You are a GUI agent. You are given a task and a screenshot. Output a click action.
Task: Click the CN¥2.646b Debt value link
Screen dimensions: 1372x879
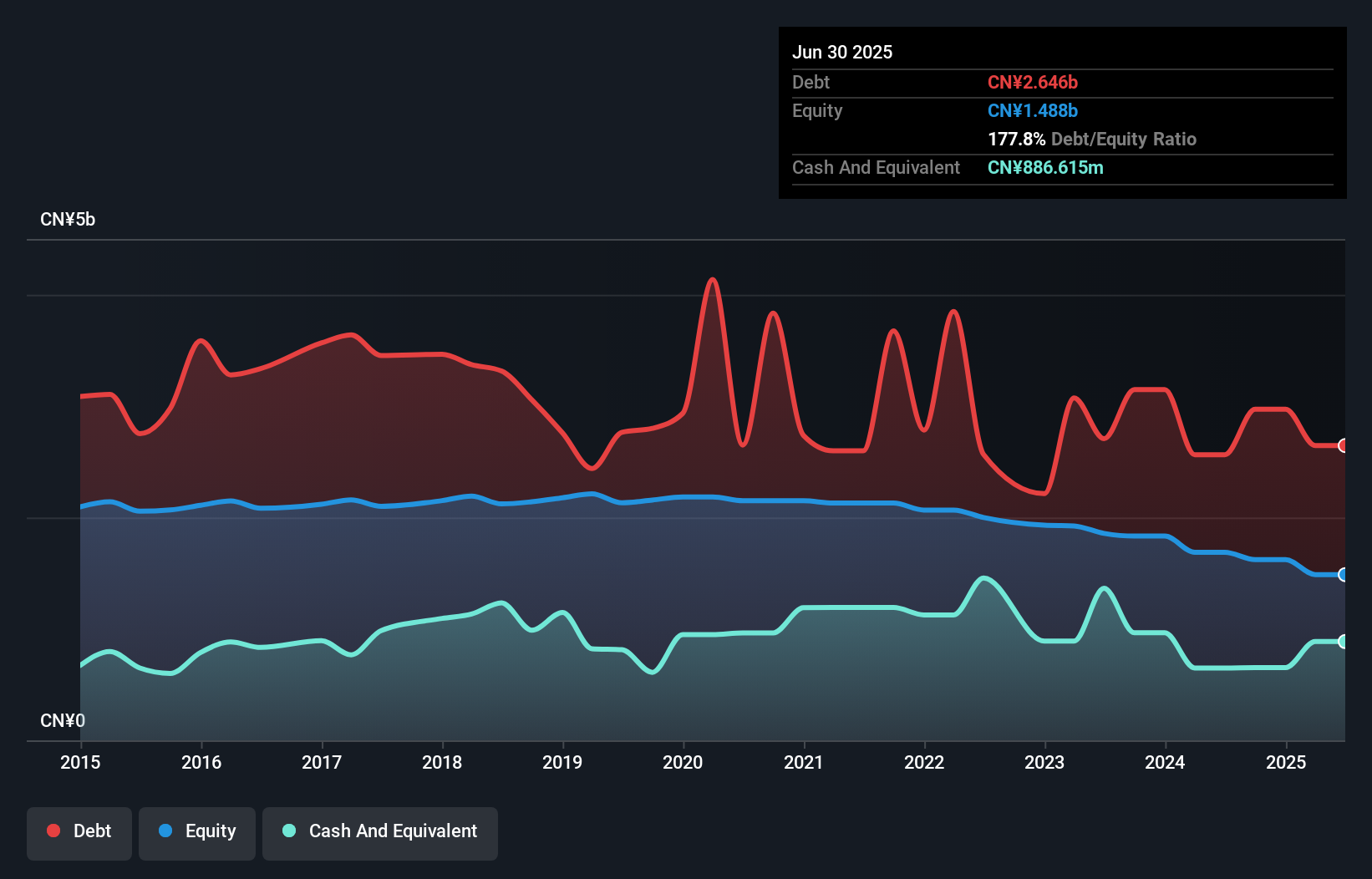(1033, 82)
